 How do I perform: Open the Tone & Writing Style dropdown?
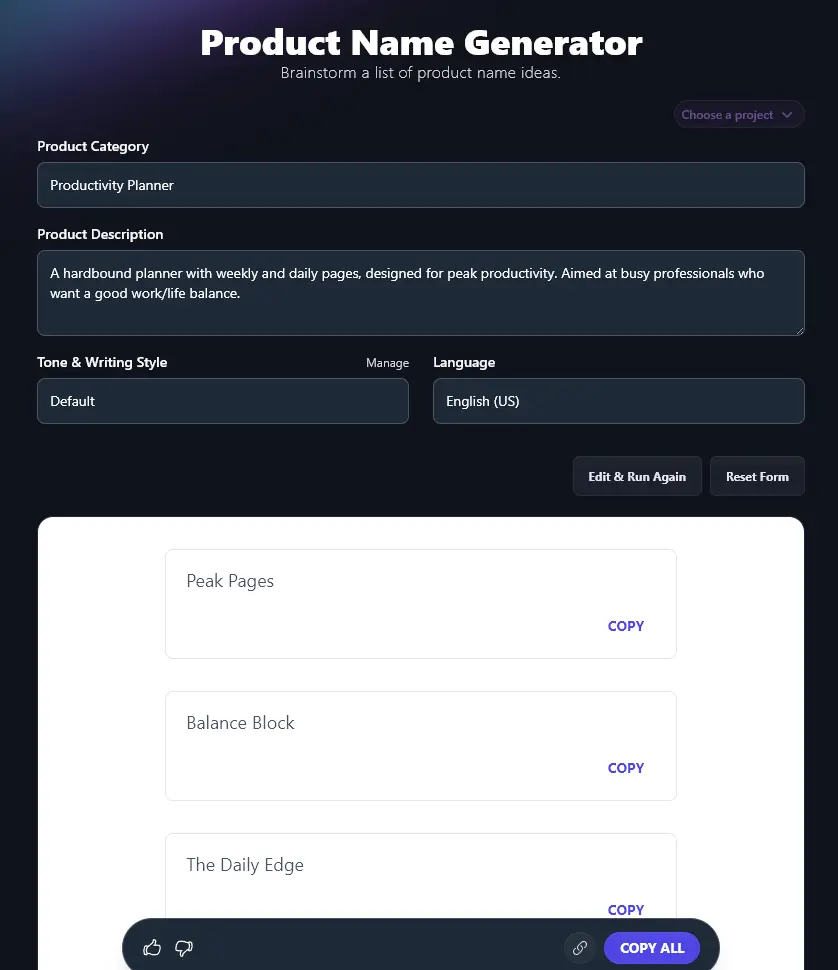coord(222,401)
